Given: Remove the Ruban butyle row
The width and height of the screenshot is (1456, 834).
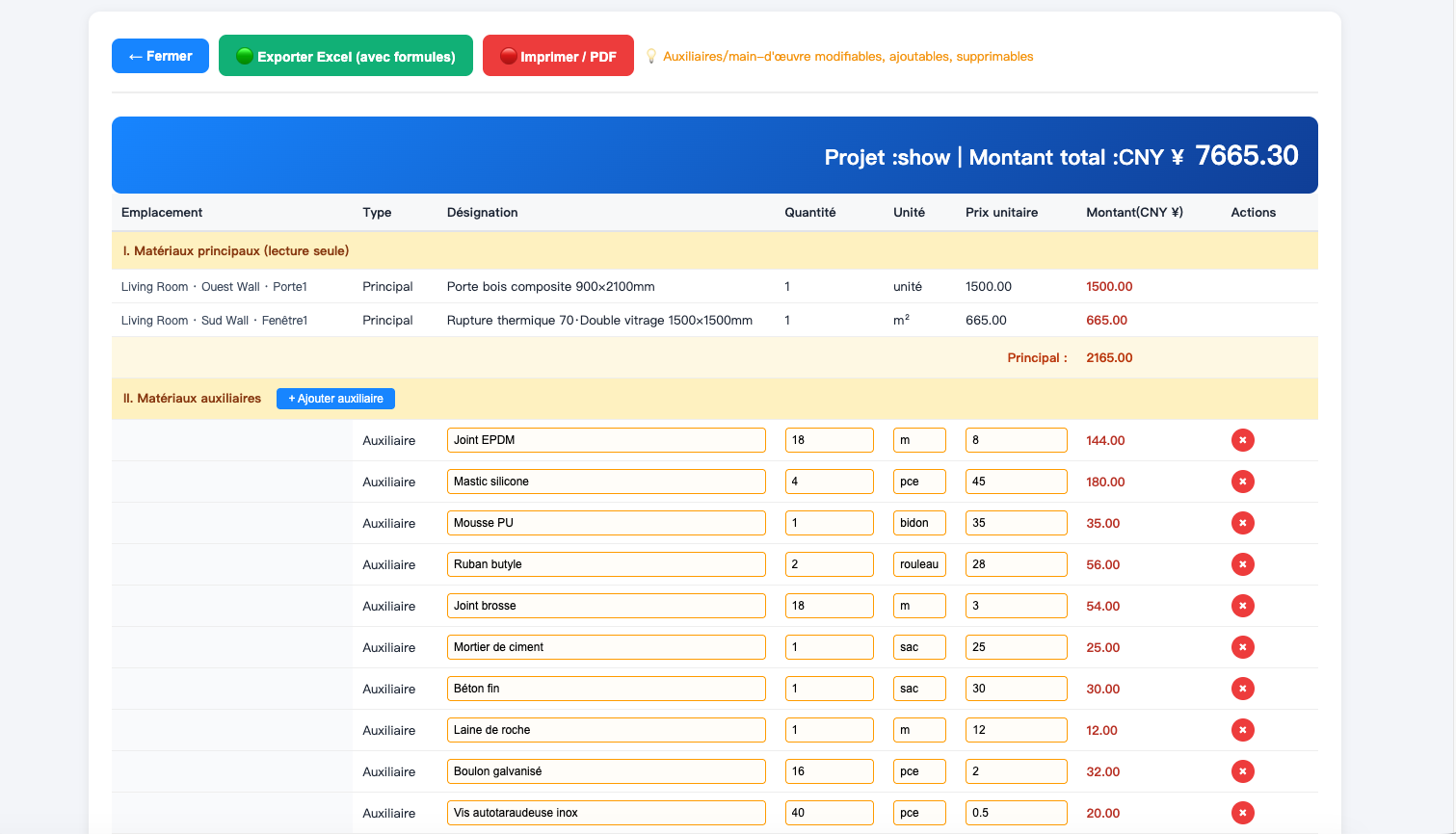Looking at the screenshot, I should pos(1242,564).
